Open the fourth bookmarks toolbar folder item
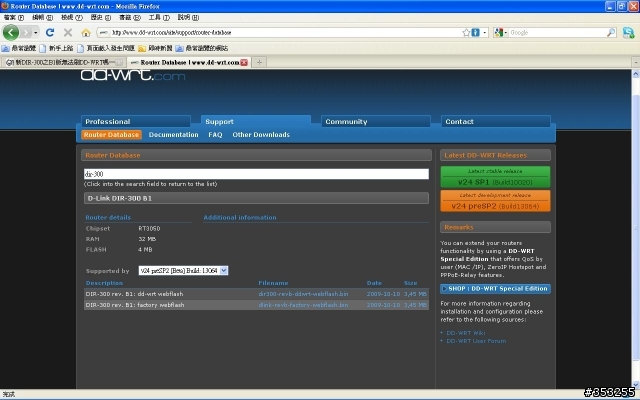 click(155, 48)
